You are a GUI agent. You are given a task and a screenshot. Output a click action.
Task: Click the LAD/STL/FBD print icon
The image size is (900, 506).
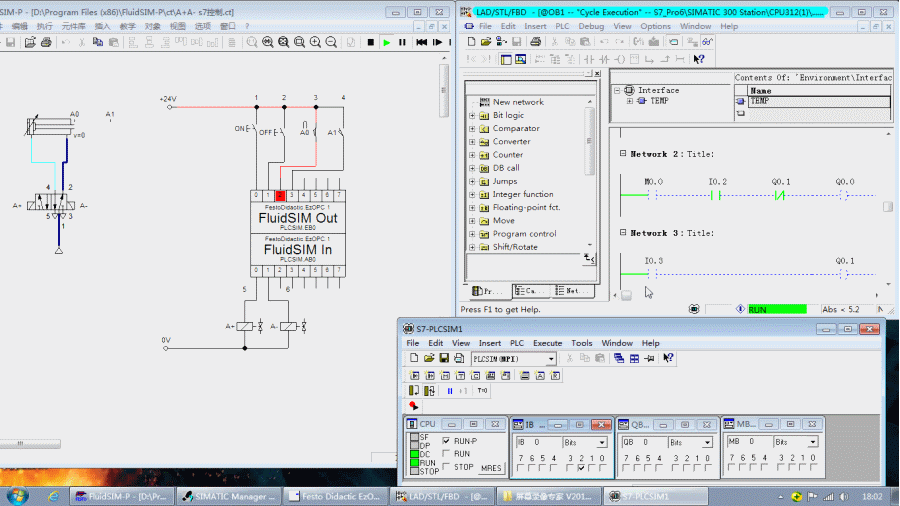[x=536, y=41]
